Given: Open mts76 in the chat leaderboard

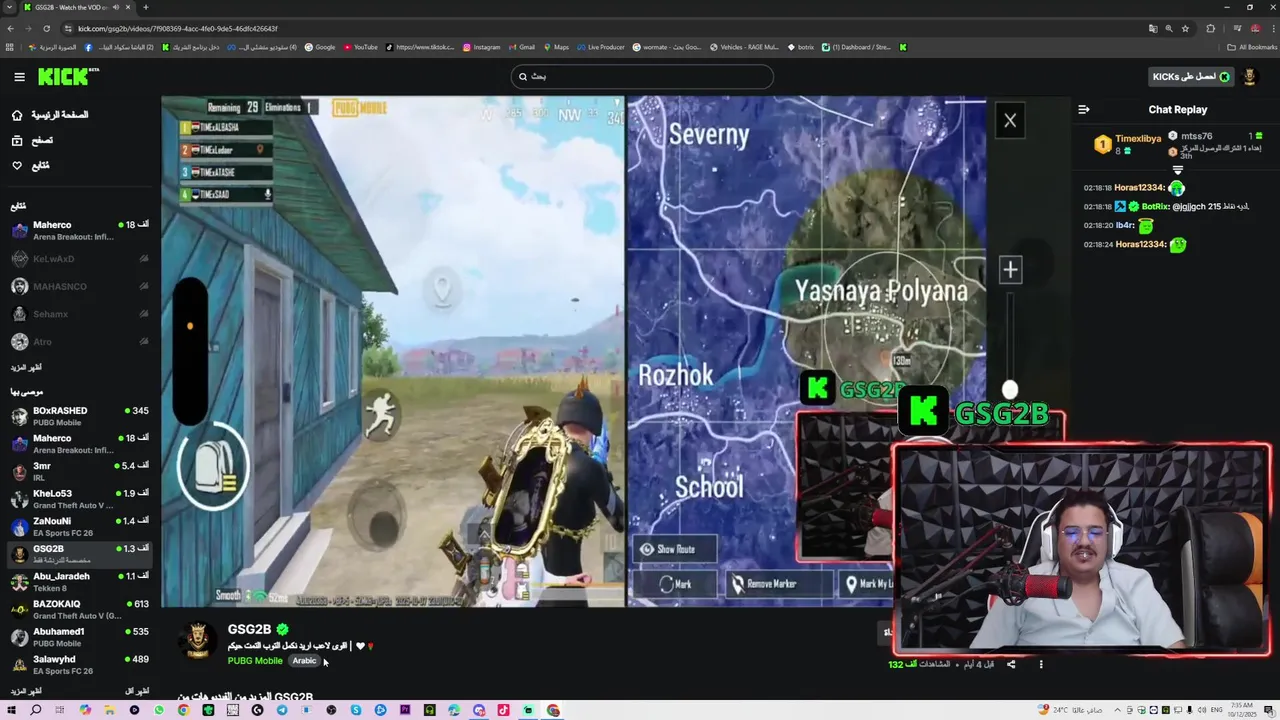Looking at the screenshot, I should pos(1196,136).
